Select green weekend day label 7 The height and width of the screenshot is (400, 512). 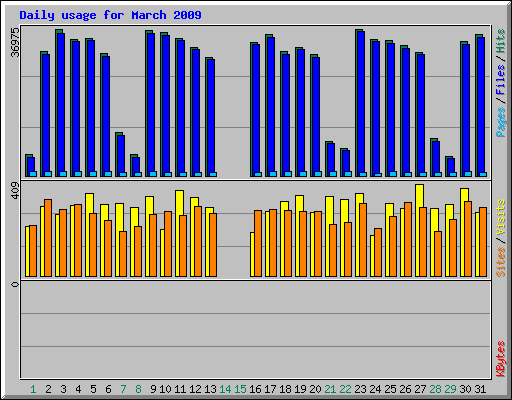click(x=123, y=389)
